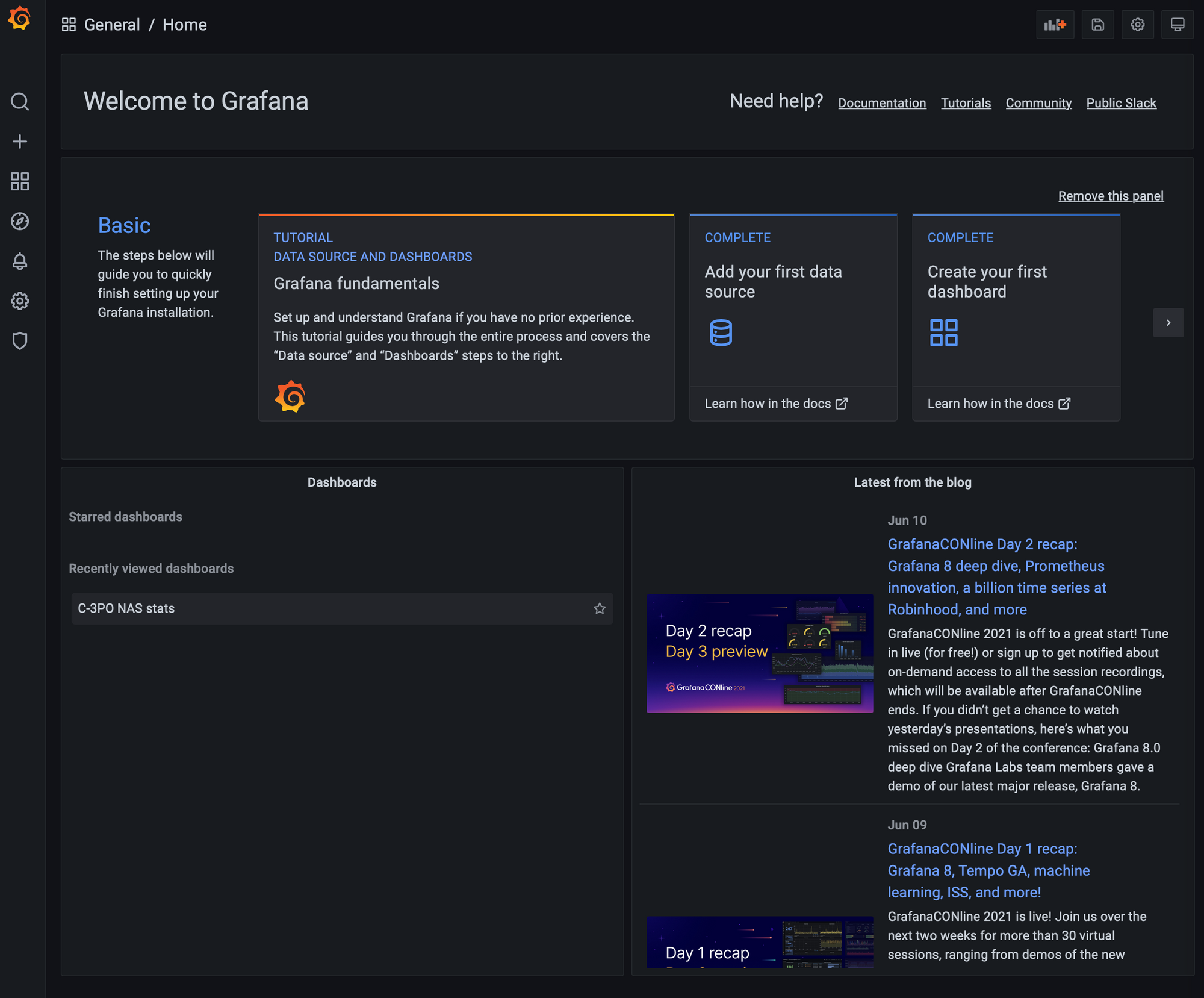
Task: Click the Grafana logo in the sidebar
Action: click(x=19, y=18)
